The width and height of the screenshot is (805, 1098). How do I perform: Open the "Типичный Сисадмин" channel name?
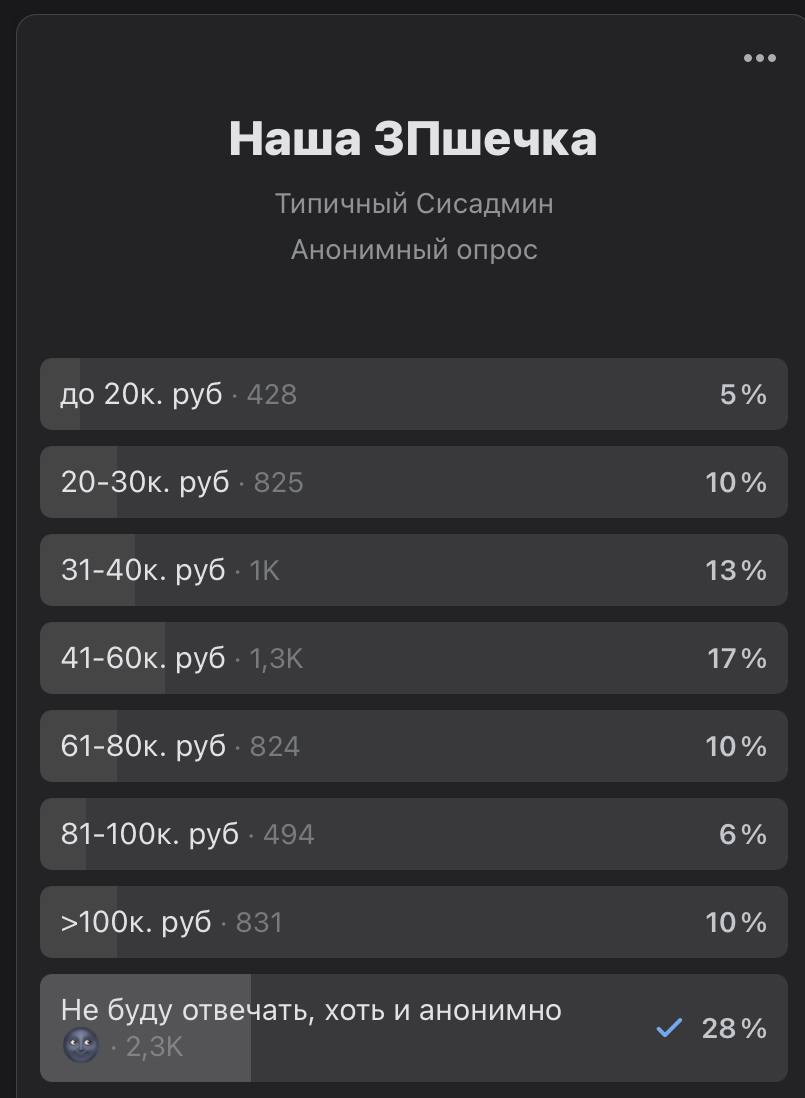click(414, 204)
